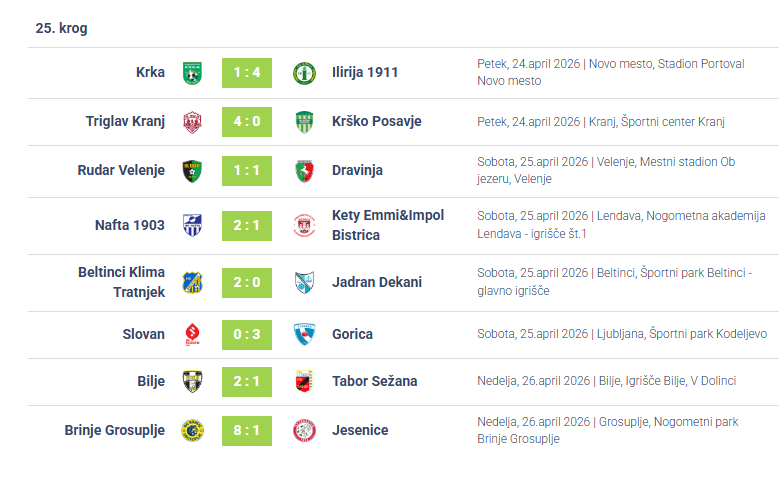
Task: Click the Tabor Sežana club crest
Action: 304,381
